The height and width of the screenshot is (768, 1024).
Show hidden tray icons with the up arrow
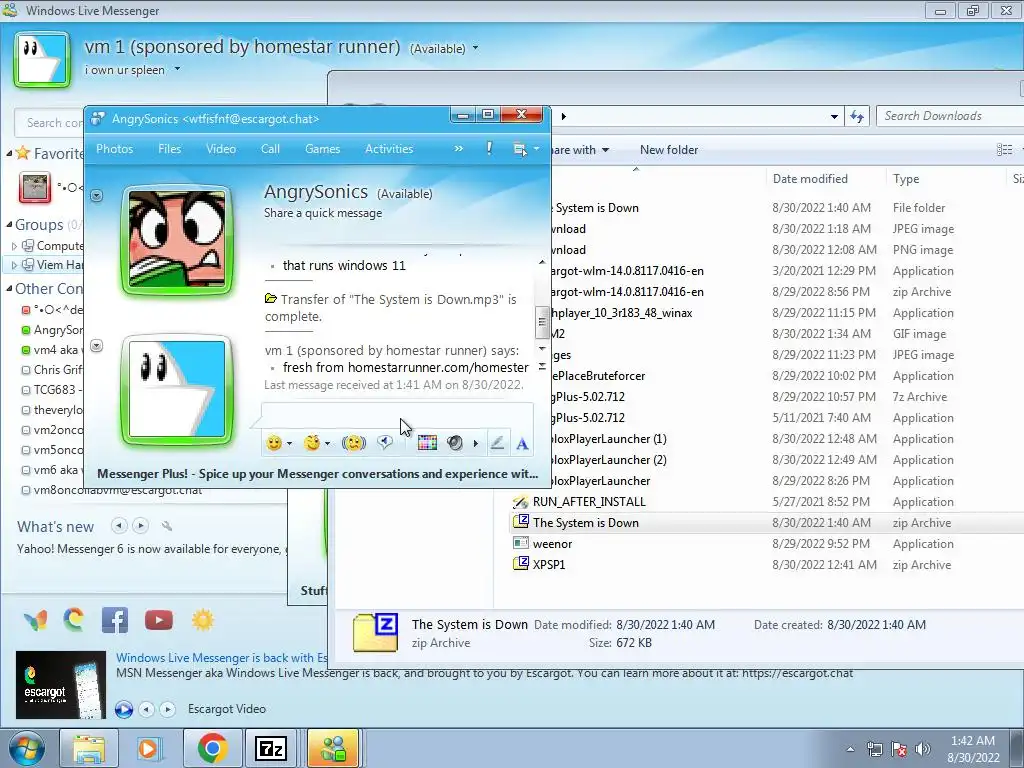850,749
